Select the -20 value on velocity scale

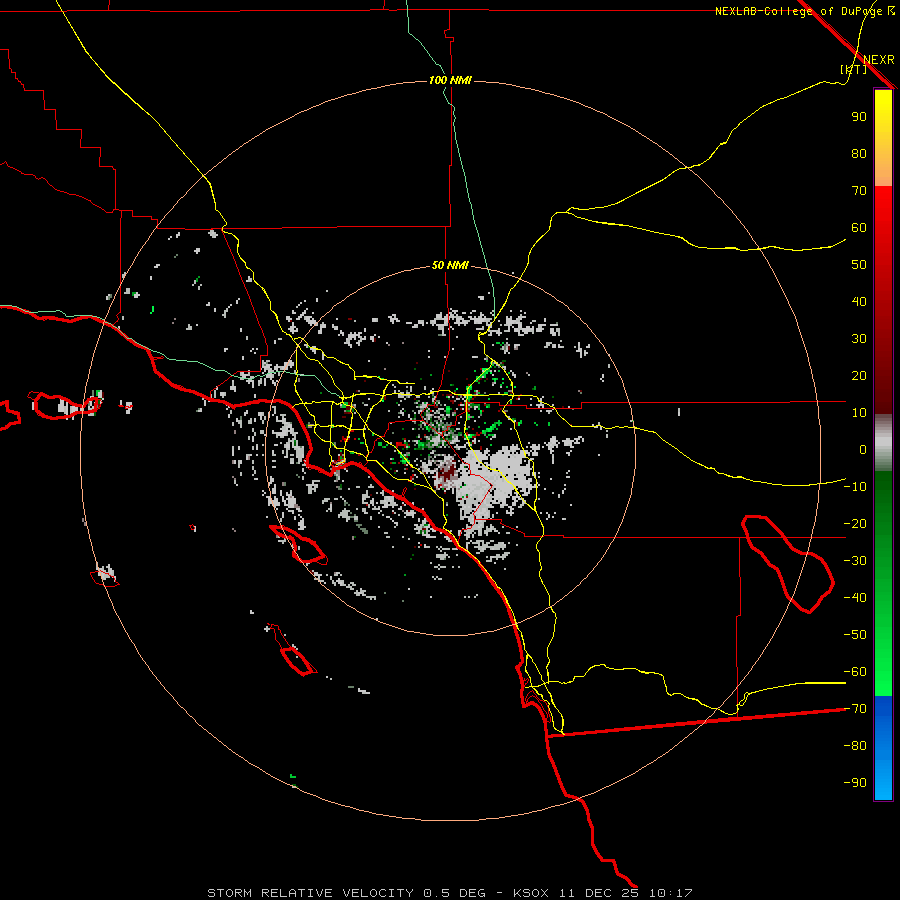click(855, 524)
